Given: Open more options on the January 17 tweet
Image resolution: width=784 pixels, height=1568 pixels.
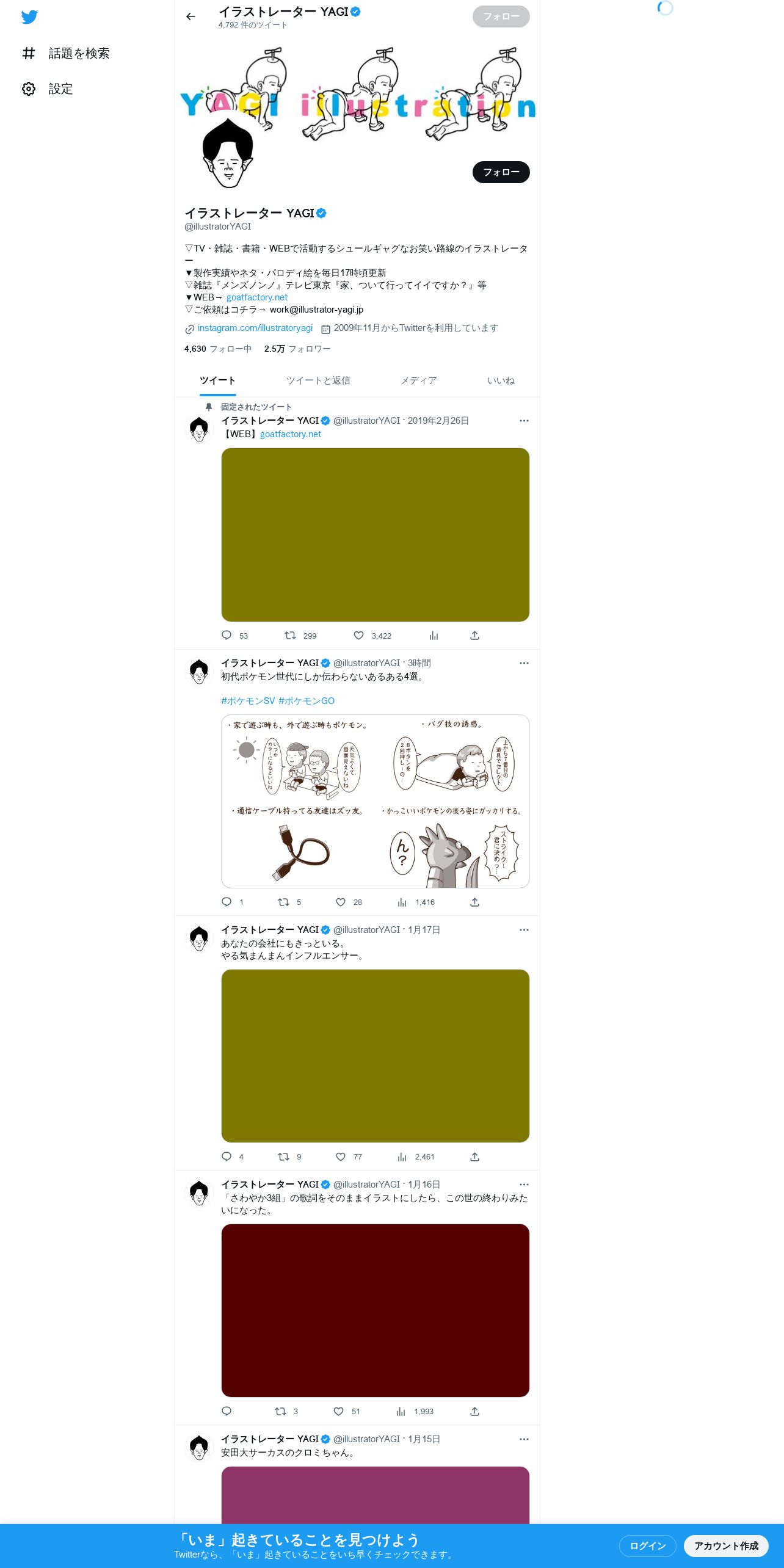Looking at the screenshot, I should click(x=524, y=930).
